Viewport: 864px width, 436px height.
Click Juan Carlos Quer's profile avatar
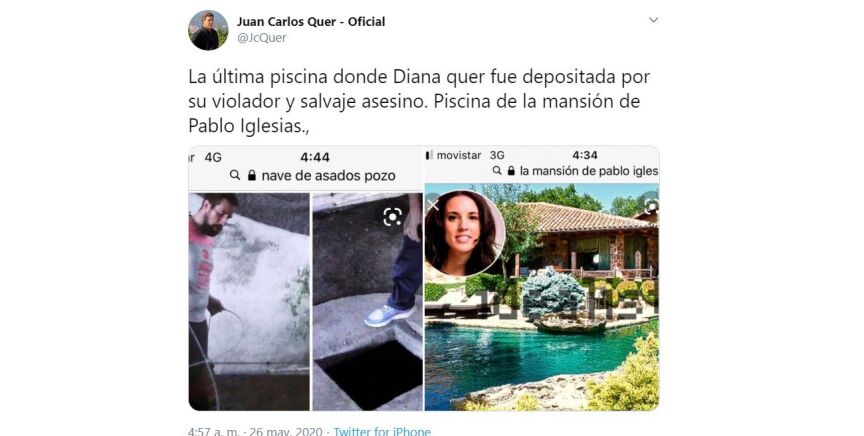click(208, 30)
